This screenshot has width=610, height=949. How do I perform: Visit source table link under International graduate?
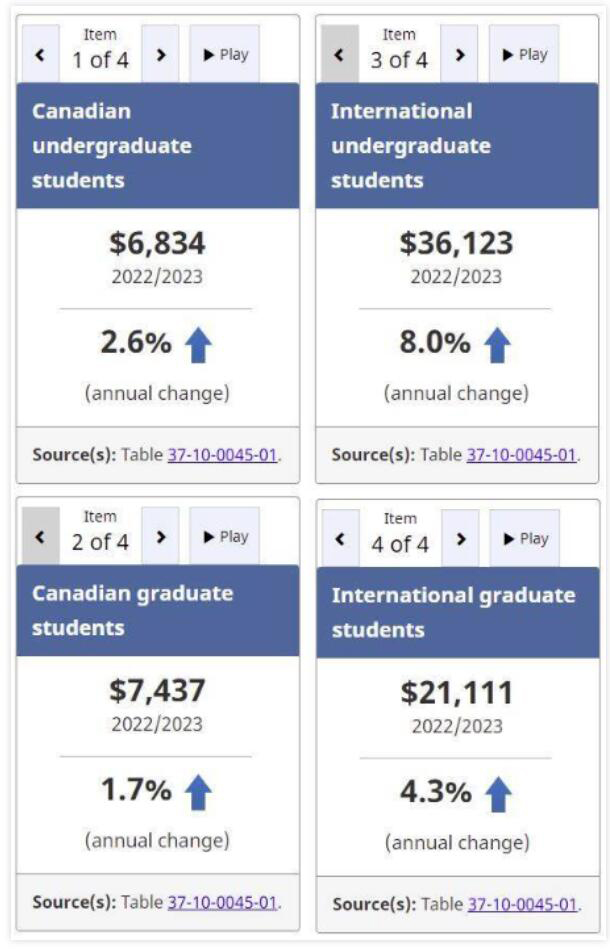[522, 904]
